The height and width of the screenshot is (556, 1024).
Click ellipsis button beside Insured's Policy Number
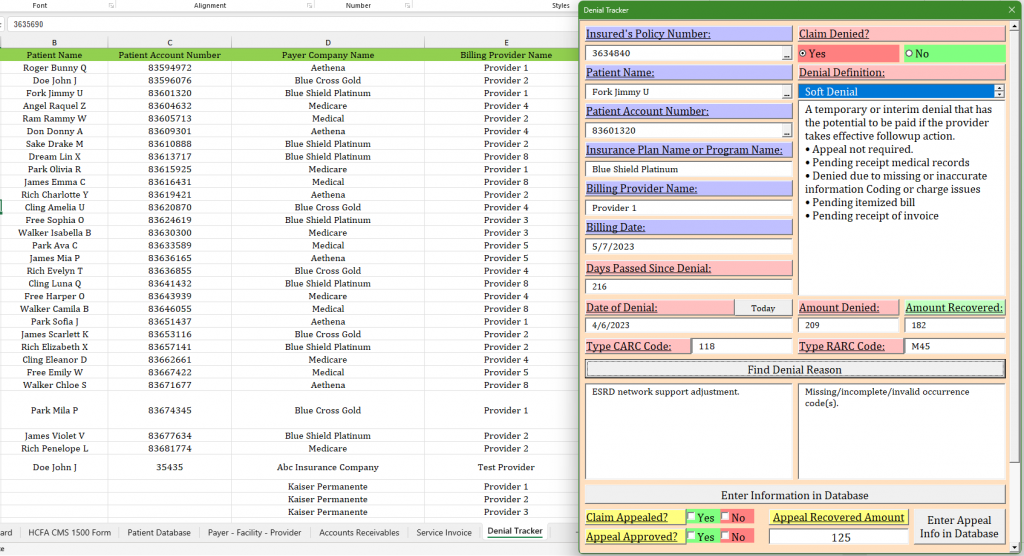pyautogui.click(x=786, y=54)
